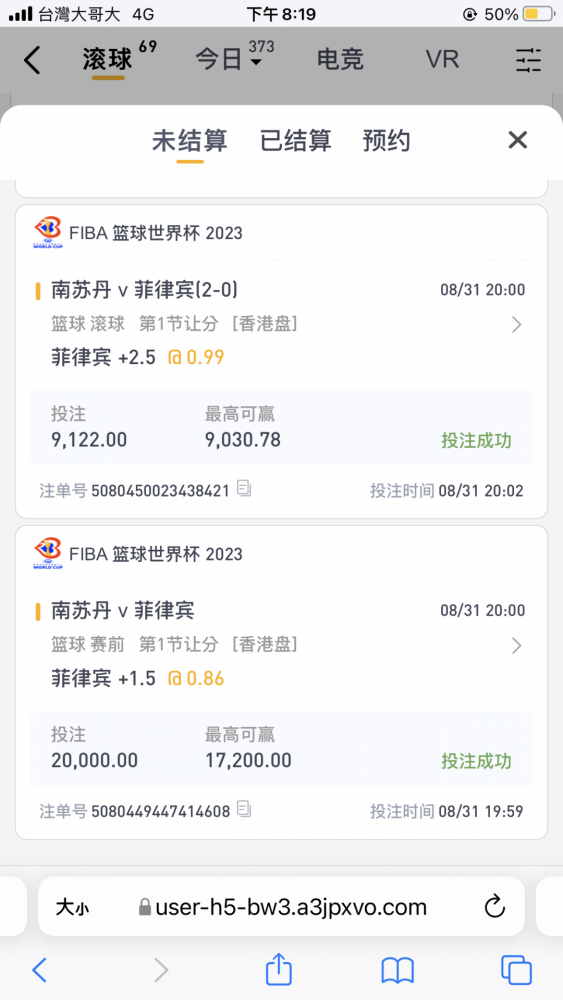Switch to the 预约 tab
Viewport: 563px width, 1000px height.
tap(386, 141)
